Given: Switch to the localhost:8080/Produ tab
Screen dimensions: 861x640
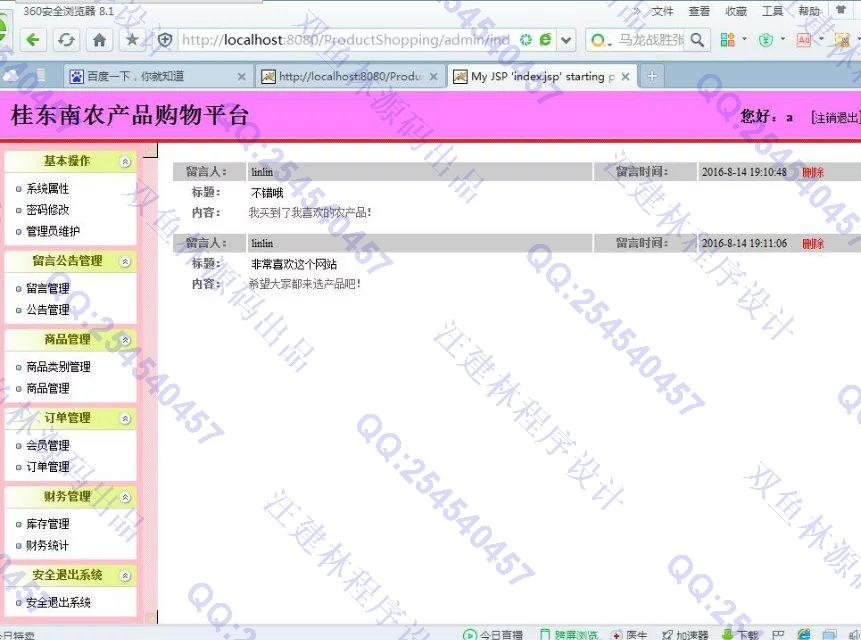Looking at the screenshot, I should (349, 76).
